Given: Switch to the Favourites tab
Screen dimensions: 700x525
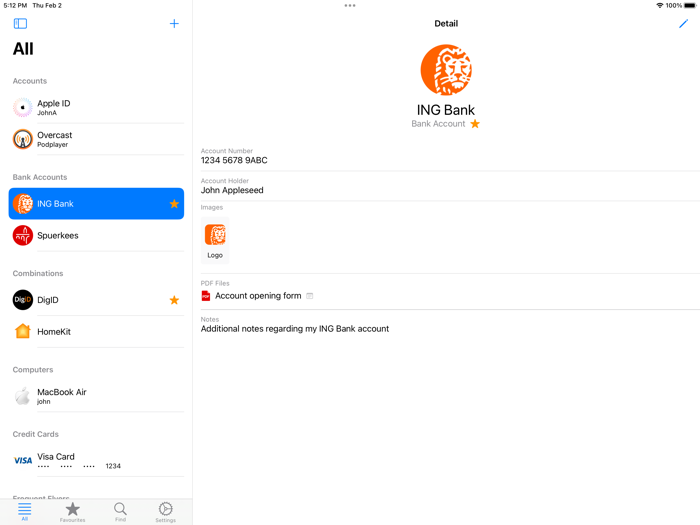Looking at the screenshot, I should click(x=72, y=512).
